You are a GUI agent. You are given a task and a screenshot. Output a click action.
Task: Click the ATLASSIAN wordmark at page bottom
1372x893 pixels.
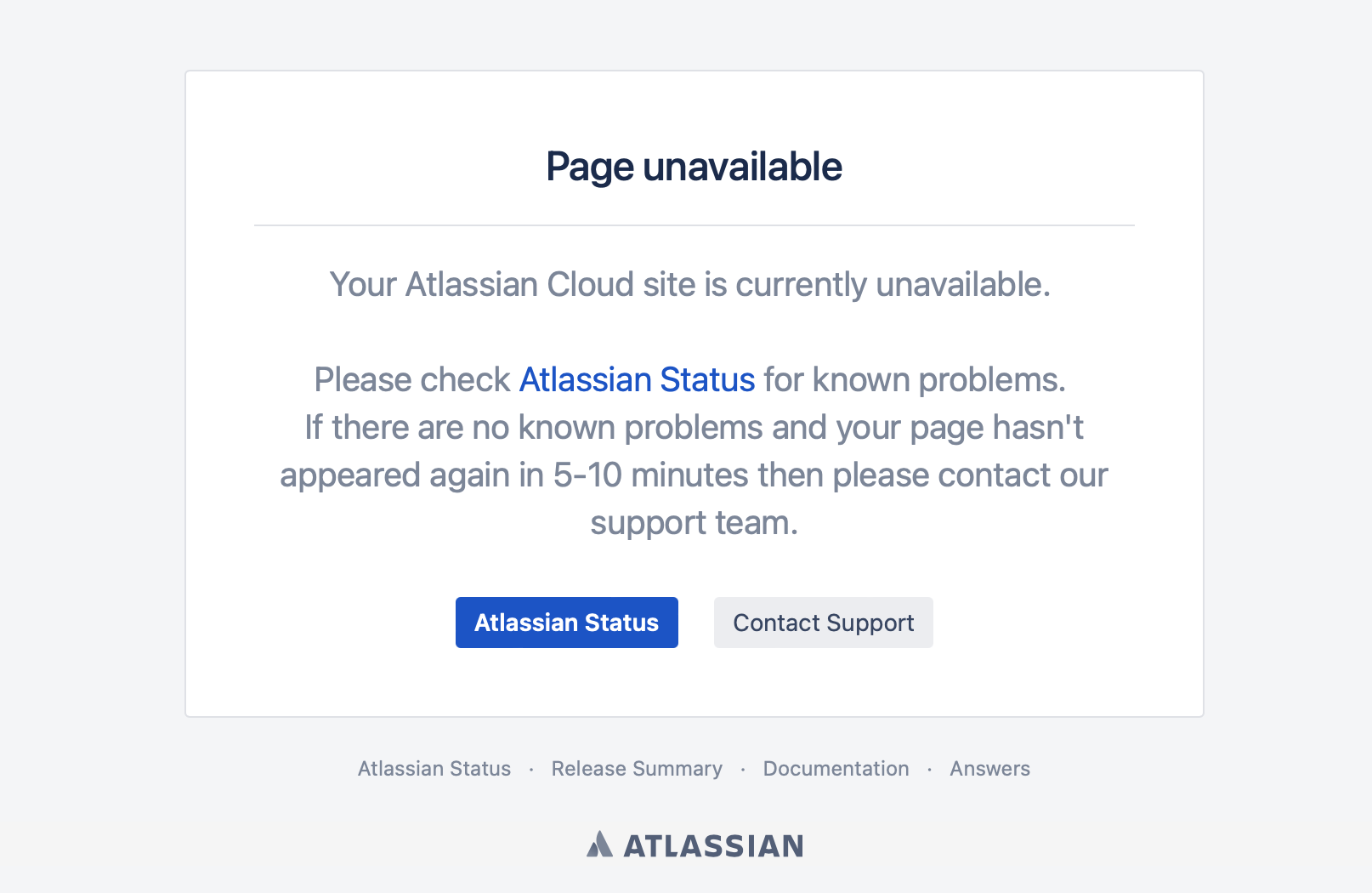pos(714,845)
